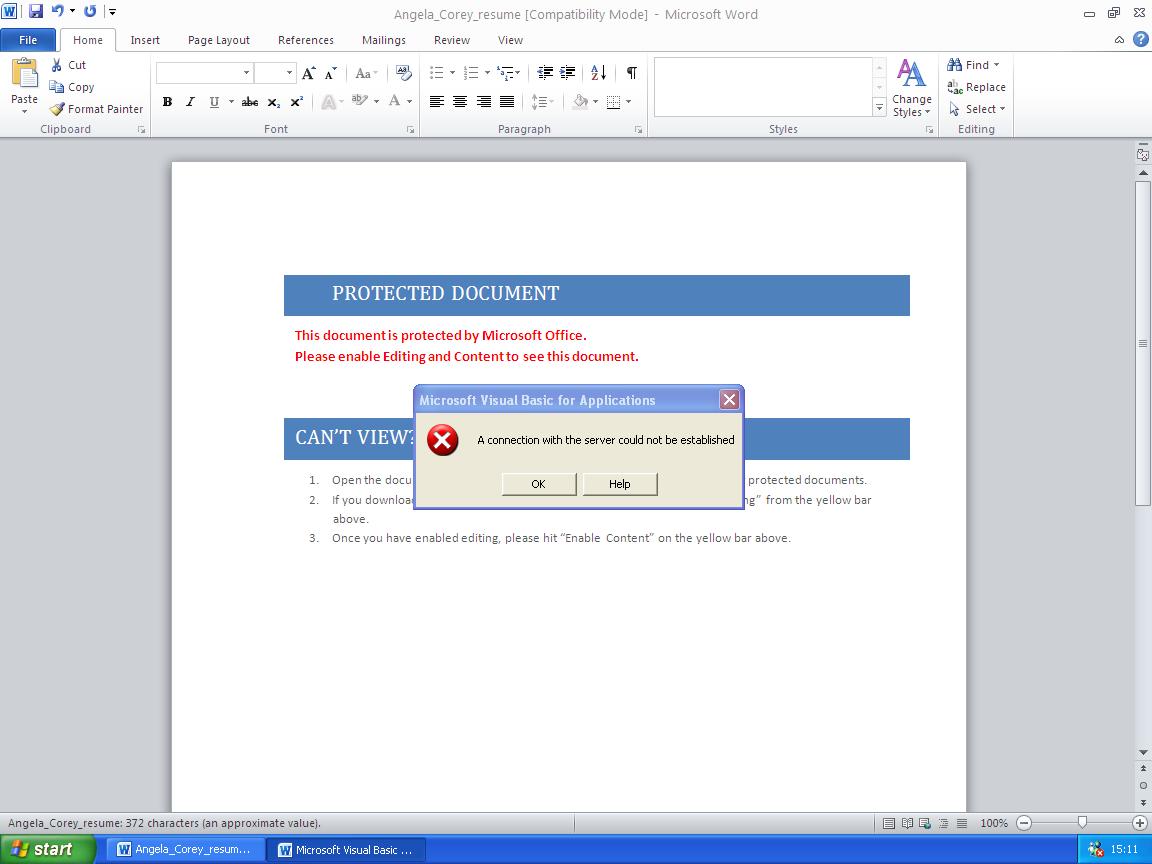Go to the Mailings tab
1152x864 pixels.
(x=384, y=40)
